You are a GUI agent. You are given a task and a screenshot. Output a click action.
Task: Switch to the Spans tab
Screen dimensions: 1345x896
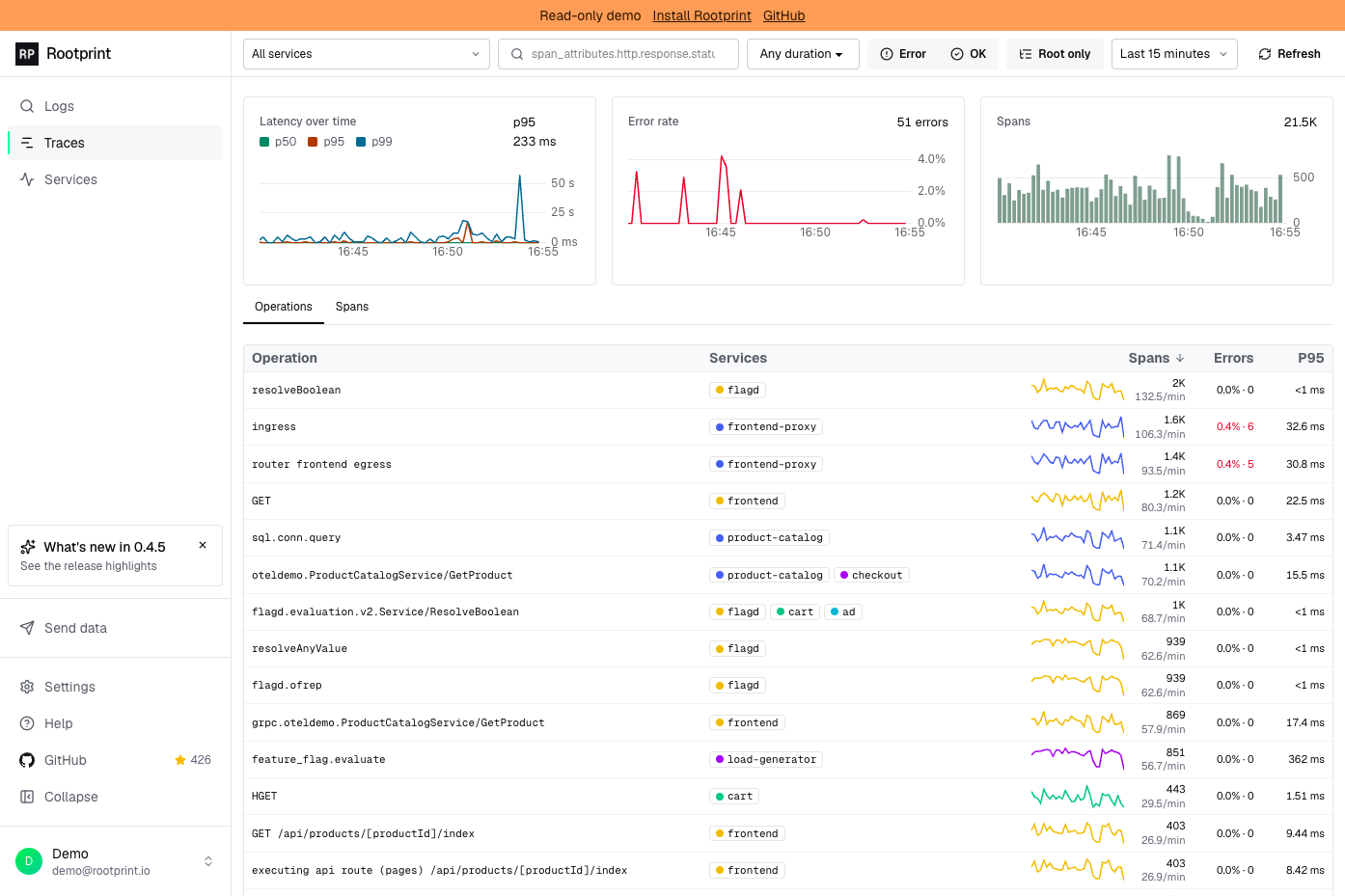(352, 307)
